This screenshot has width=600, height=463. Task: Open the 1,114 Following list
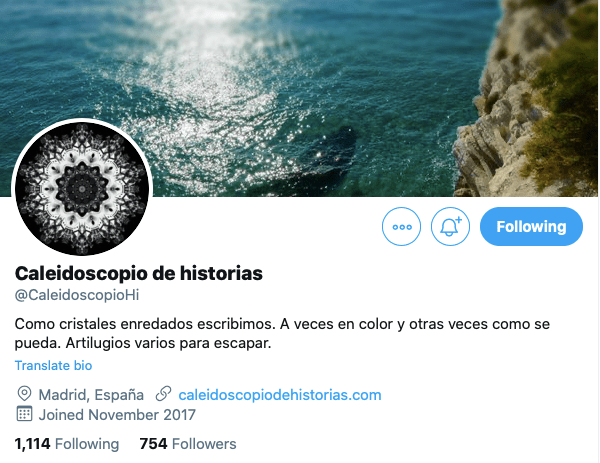[x=67, y=444]
